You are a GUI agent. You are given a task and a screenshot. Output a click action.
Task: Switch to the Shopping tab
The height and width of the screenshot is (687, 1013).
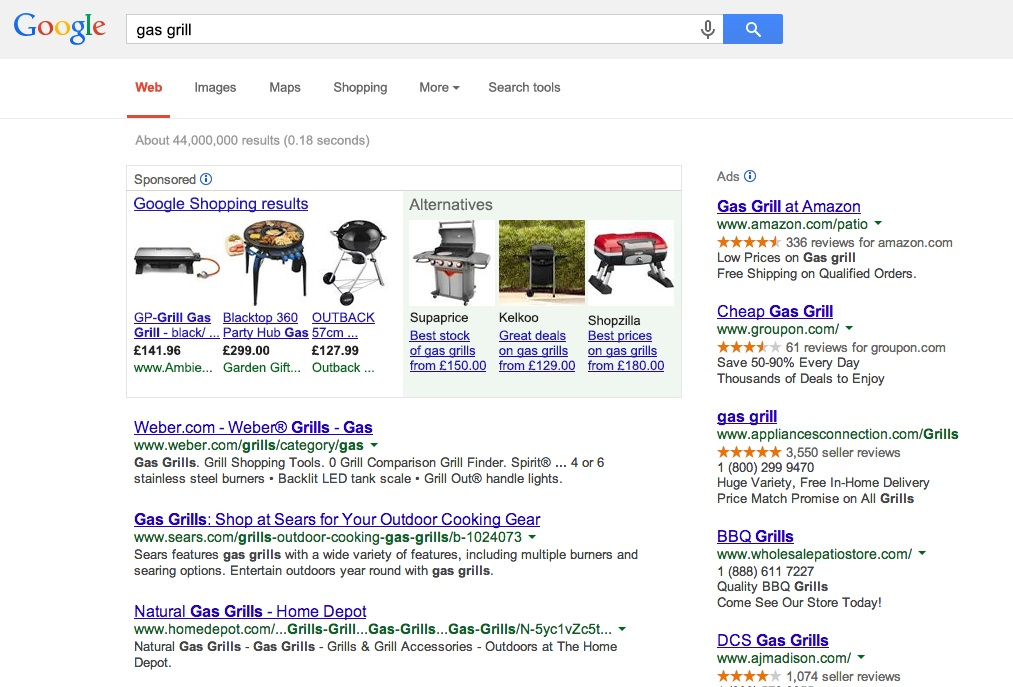pyautogui.click(x=360, y=88)
